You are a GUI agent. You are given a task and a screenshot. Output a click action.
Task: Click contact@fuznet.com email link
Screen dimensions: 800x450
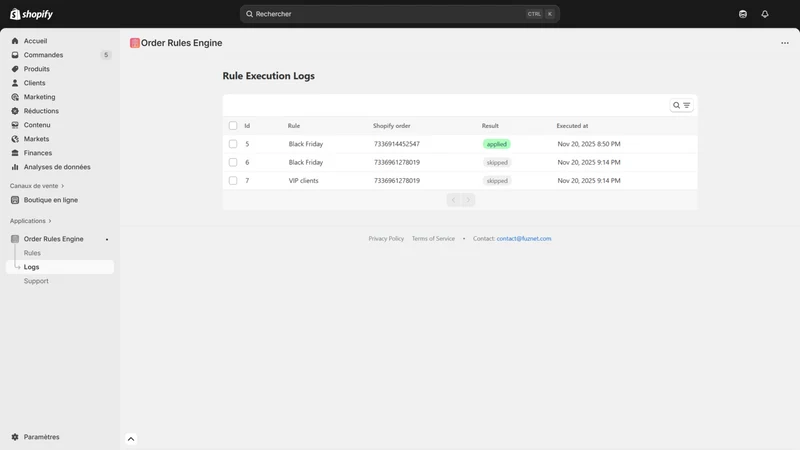tap(523, 238)
